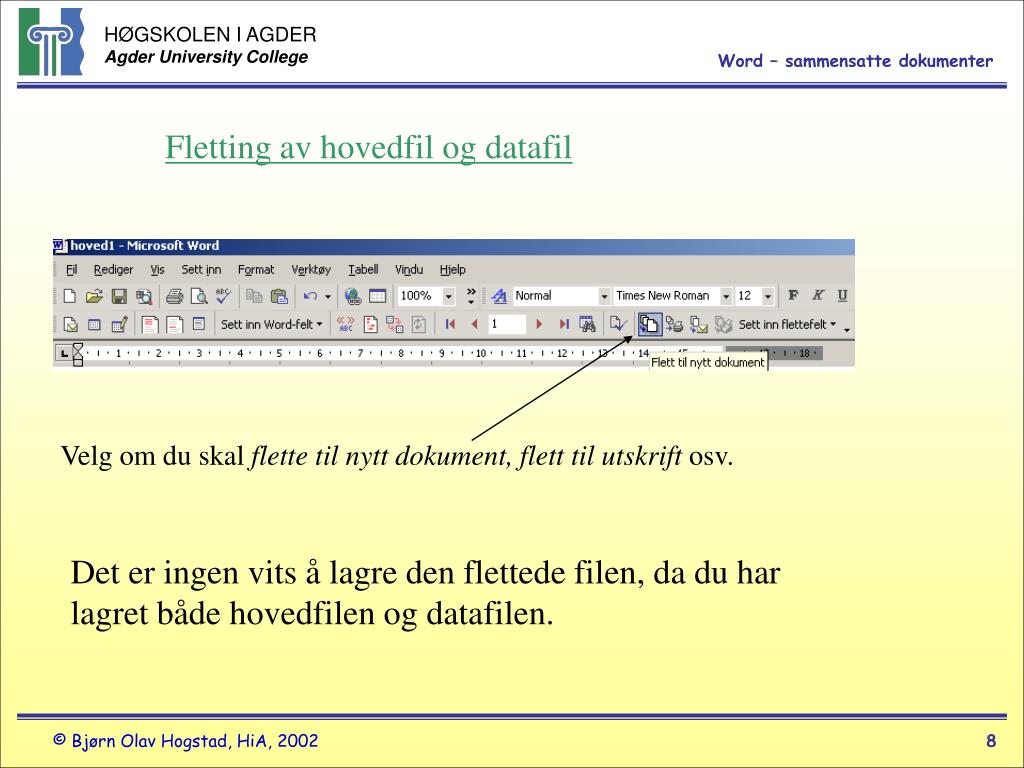Open the merge toolbar options arrow at far end
The width and height of the screenshot is (1024, 768).
(847, 330)
